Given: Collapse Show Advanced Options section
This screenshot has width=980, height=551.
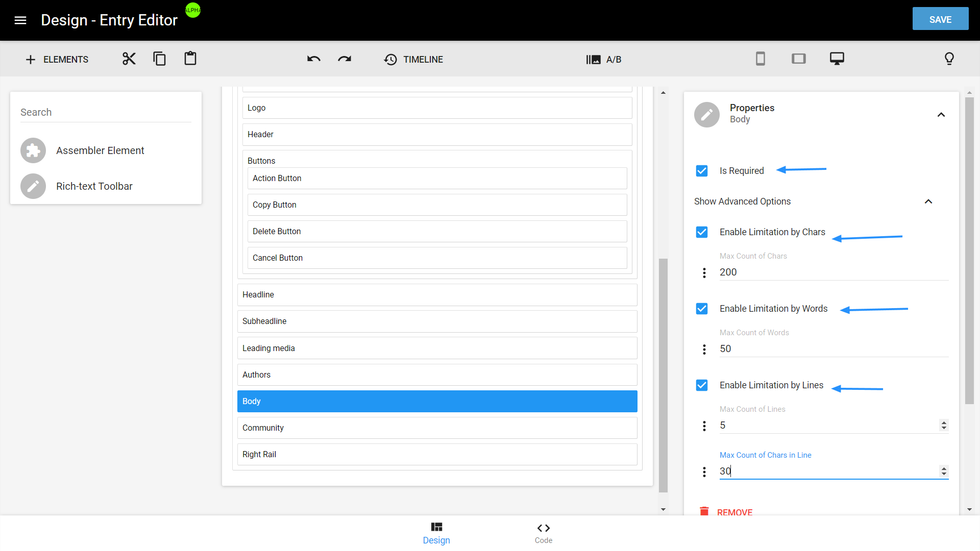Looking at the screenshot, I should [928, 202].
